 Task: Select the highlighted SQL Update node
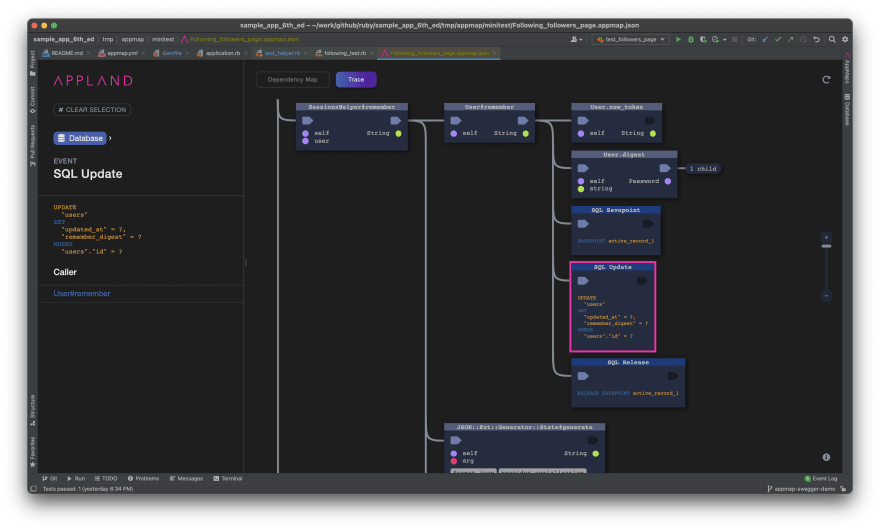pyautogui.click(x=613, y=307)
